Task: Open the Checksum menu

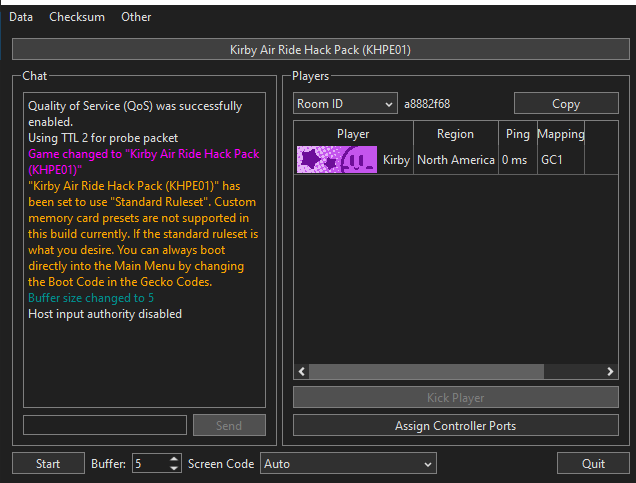Action: 77,17
